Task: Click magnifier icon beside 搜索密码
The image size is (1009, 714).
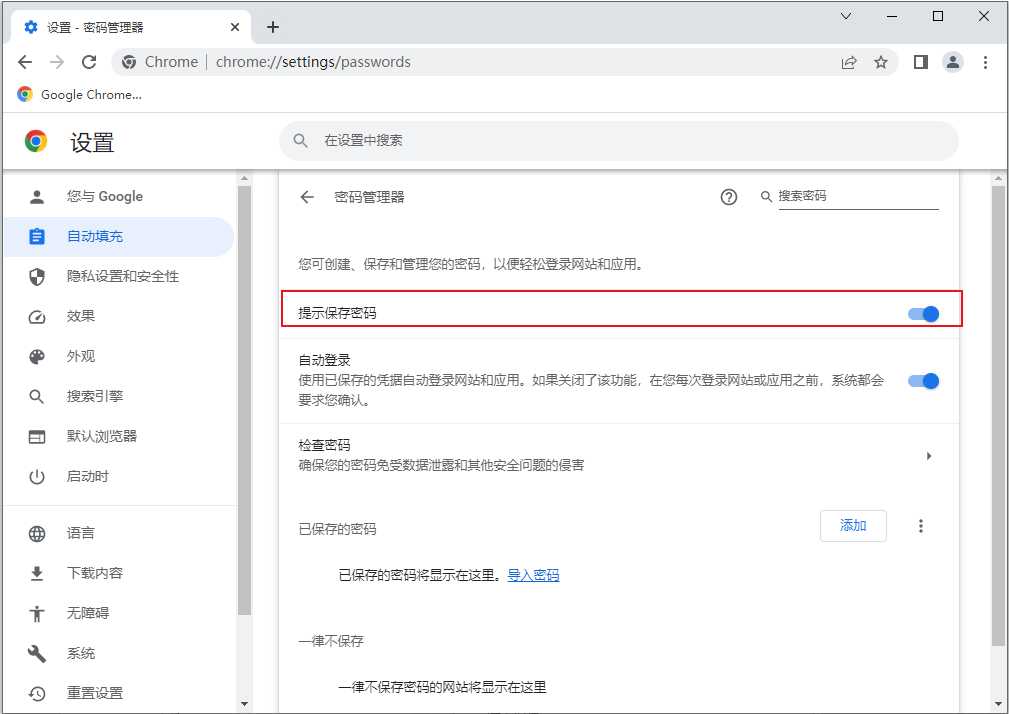Action: coord(766,197)
